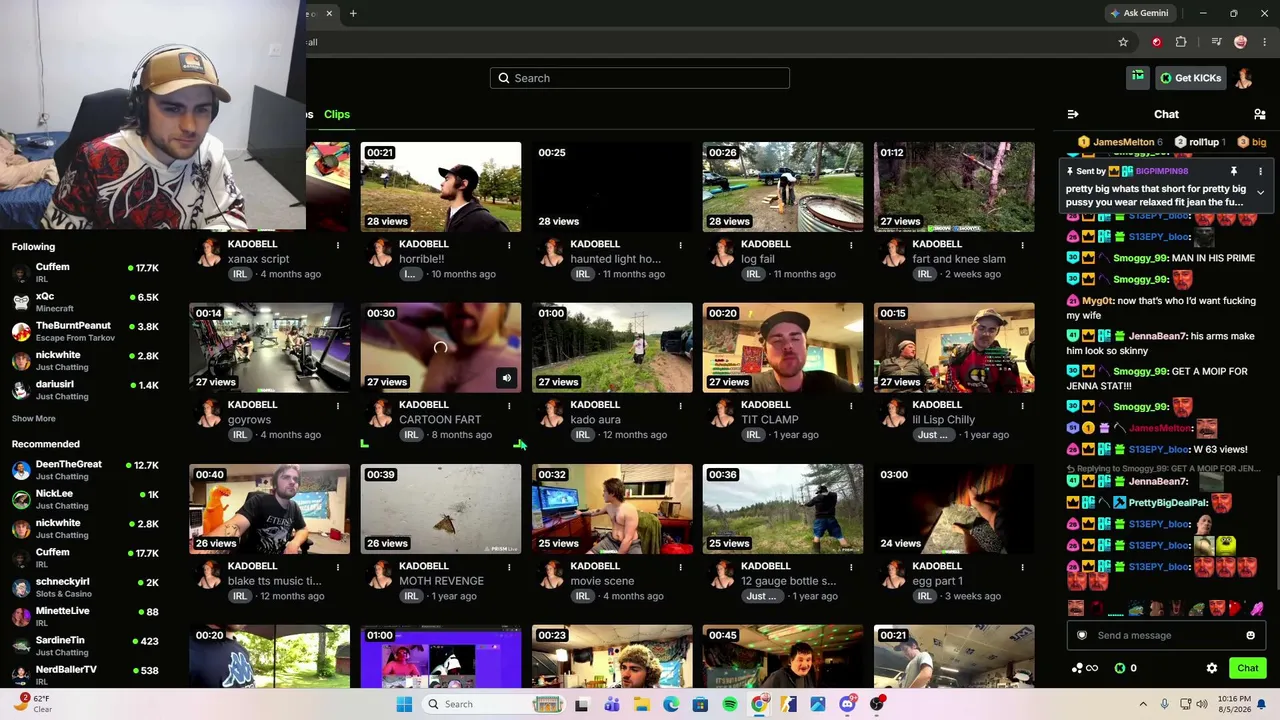Open the 'blake tts music ti...' clip title
The image size is (1280, 720).
(x=274, y=581)
